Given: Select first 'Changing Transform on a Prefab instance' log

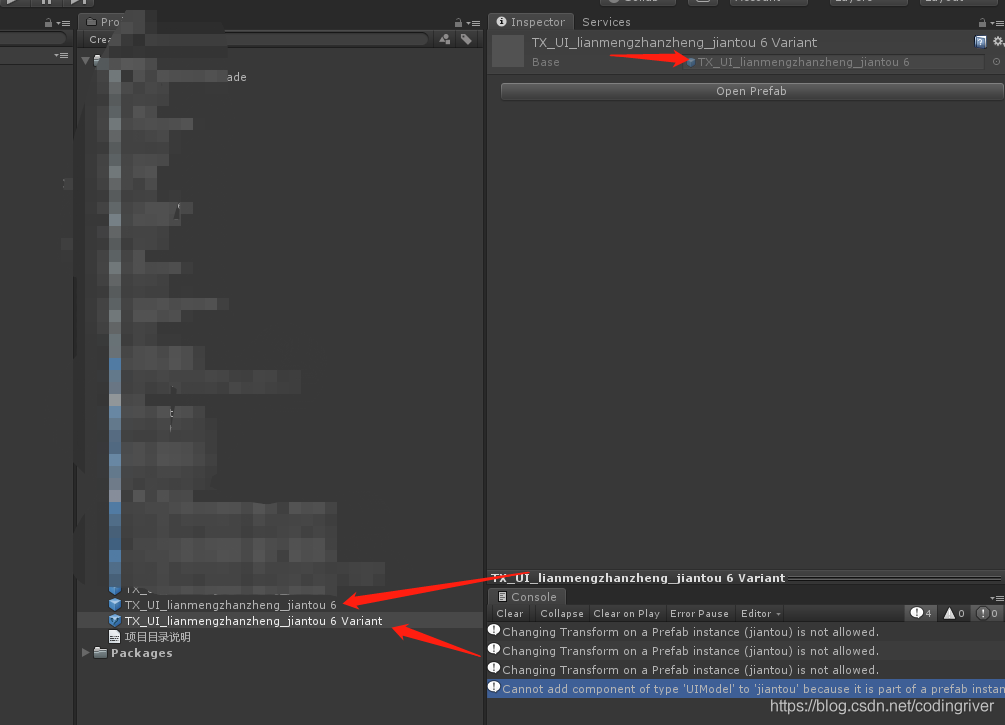Looking at the screenshot, I should (x=746, y=631).
